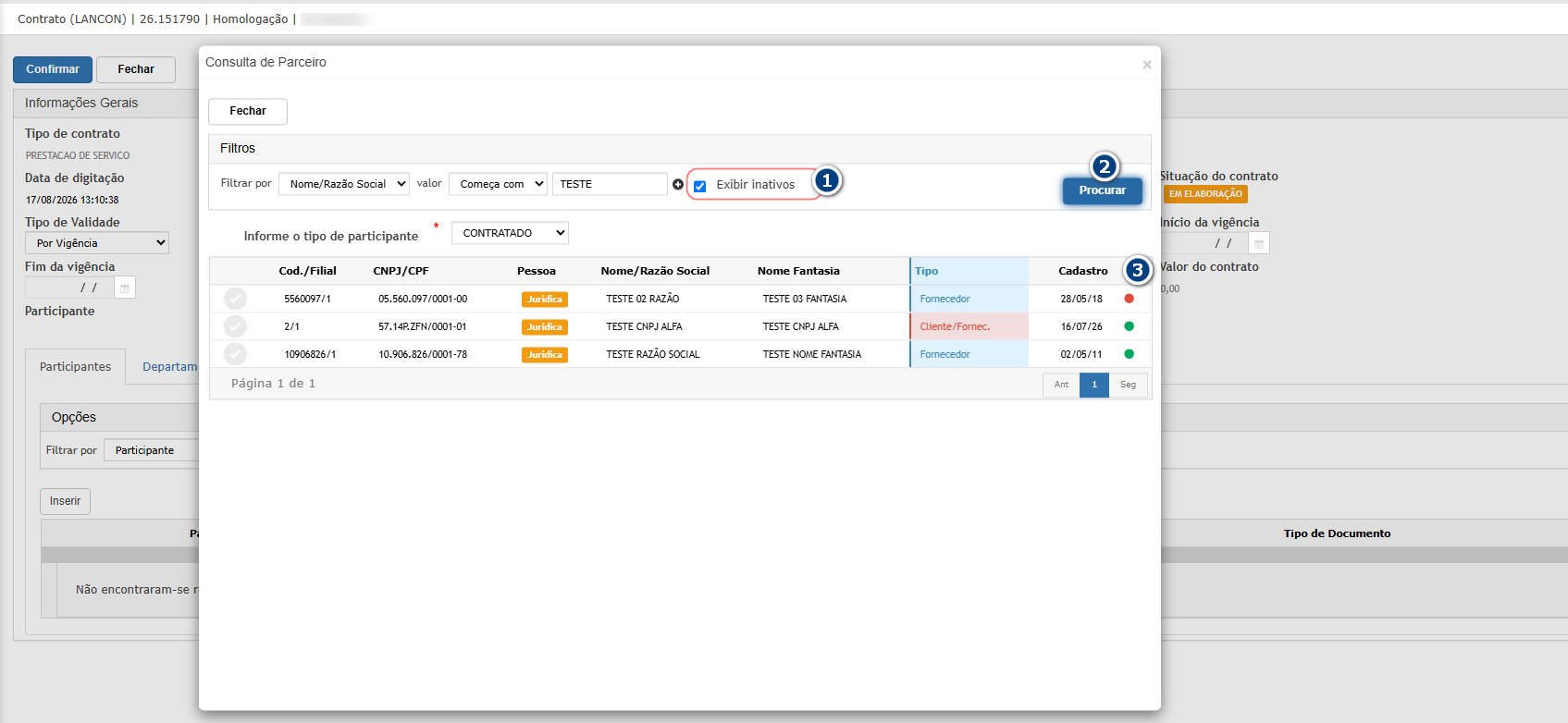
Task: Click the Confirmar button
Action: [53, 69]
